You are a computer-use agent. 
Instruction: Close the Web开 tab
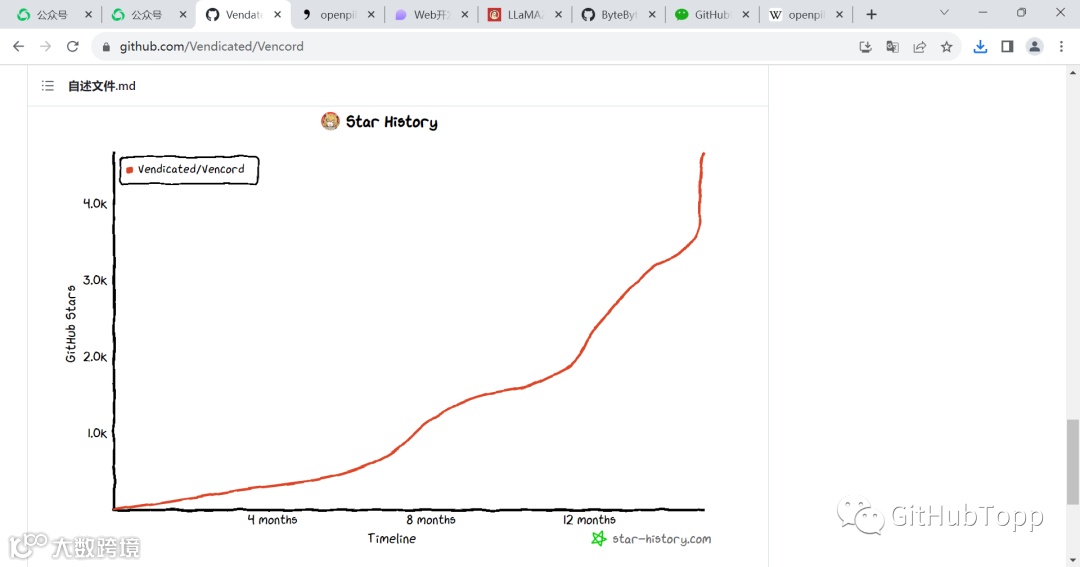point(464,14)
